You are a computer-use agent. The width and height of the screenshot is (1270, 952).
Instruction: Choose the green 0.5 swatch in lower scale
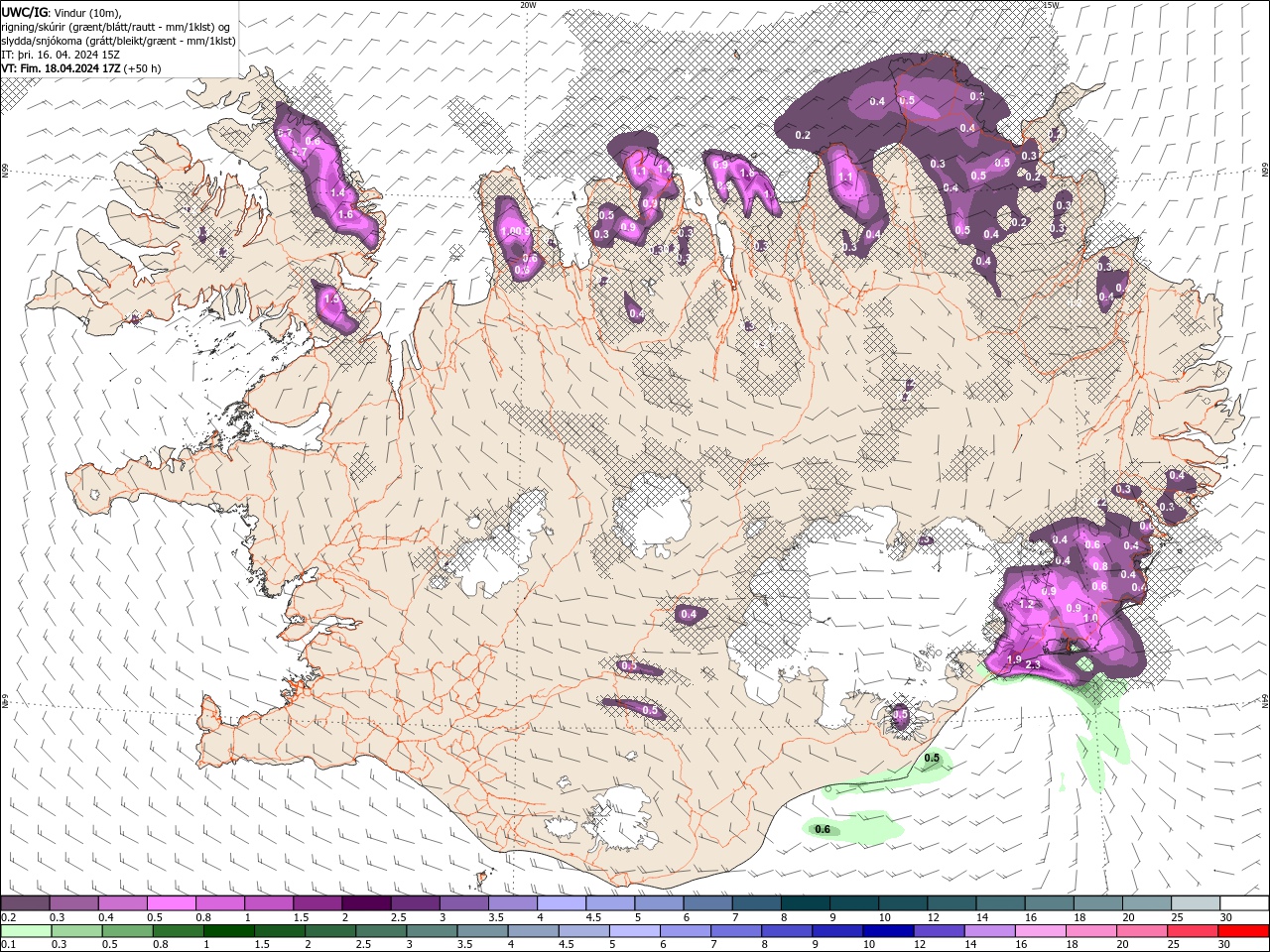pyautogui.click(x=127, y=931)
